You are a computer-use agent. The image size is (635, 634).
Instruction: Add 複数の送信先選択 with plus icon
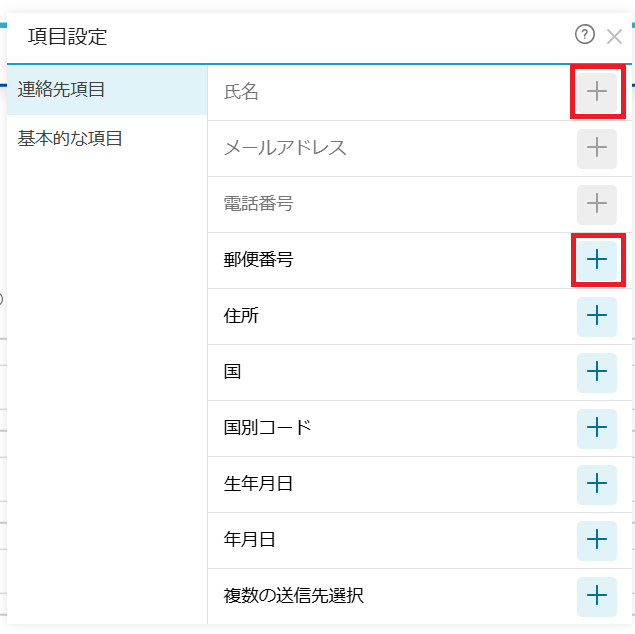pos(597,596)
